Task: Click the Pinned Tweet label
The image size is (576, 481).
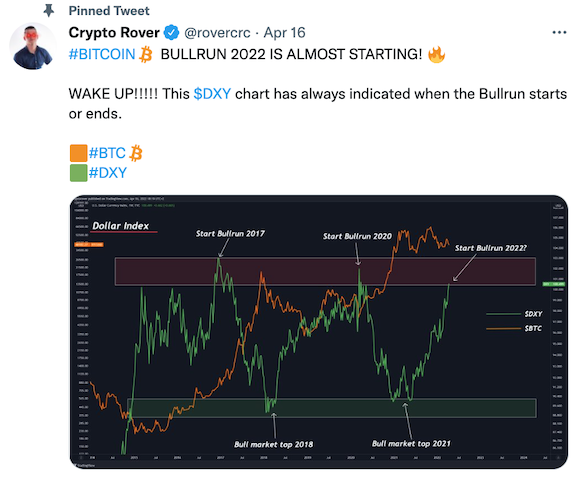Action: coord(109,11)
